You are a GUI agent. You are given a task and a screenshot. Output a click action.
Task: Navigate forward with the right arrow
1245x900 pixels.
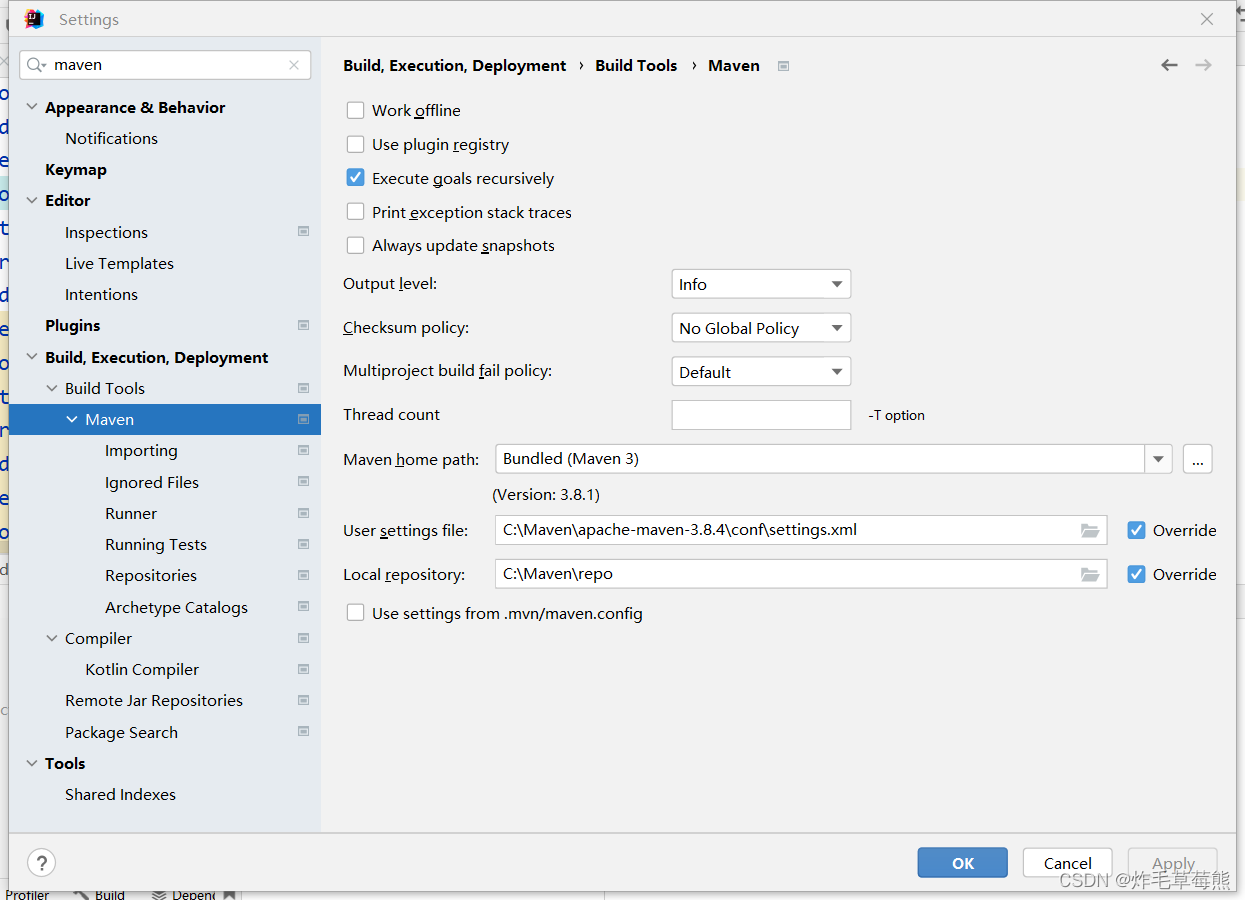(x=1203, y=65)
